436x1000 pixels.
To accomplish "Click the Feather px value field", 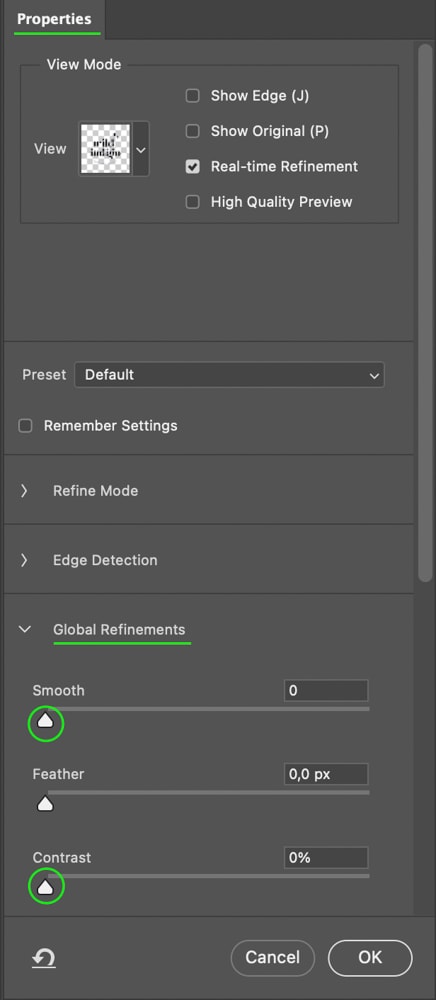I will pyautogui.click(x=326, y=774).
